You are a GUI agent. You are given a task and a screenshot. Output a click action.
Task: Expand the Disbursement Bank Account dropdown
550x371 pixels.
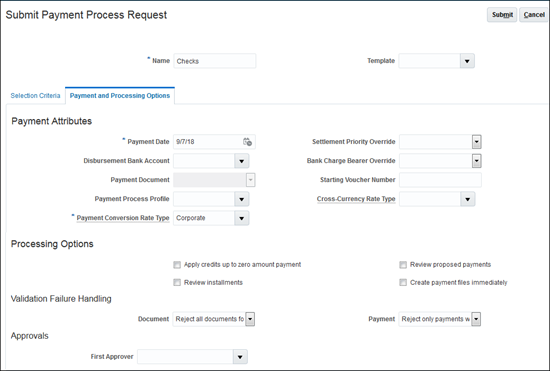[242, 161]
